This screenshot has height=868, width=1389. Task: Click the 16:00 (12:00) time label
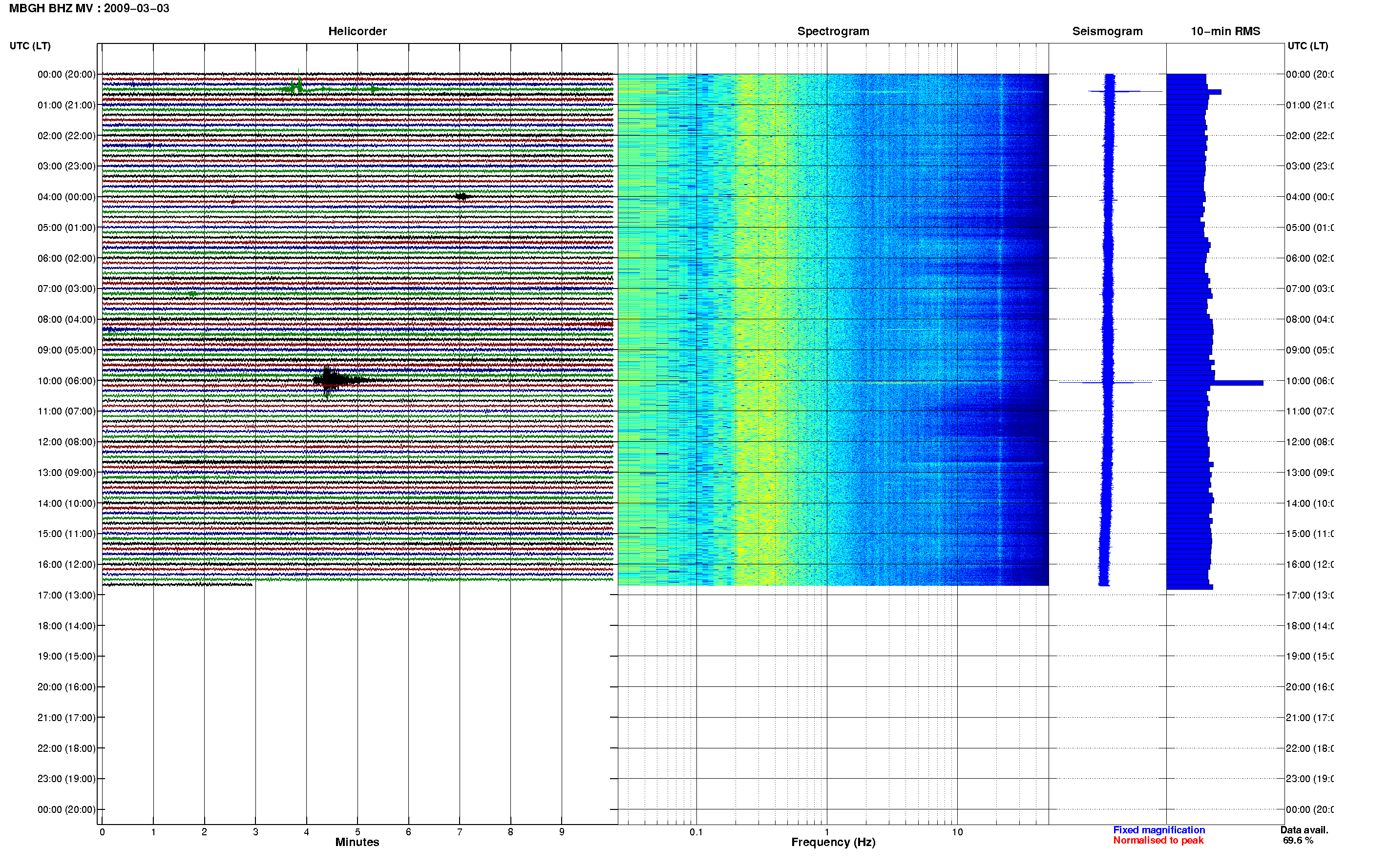tap(66, 564)
